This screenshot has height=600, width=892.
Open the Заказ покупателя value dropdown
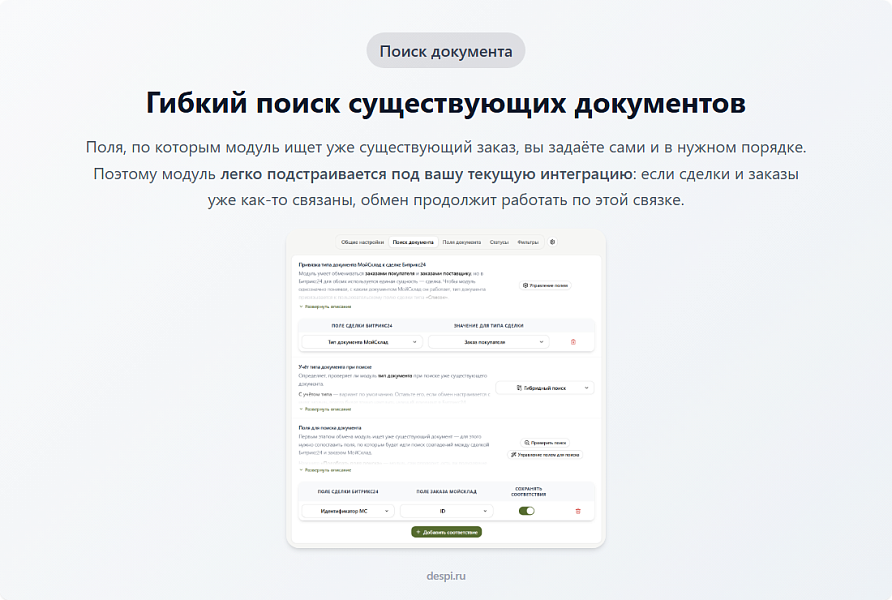(x=489, y=342)
